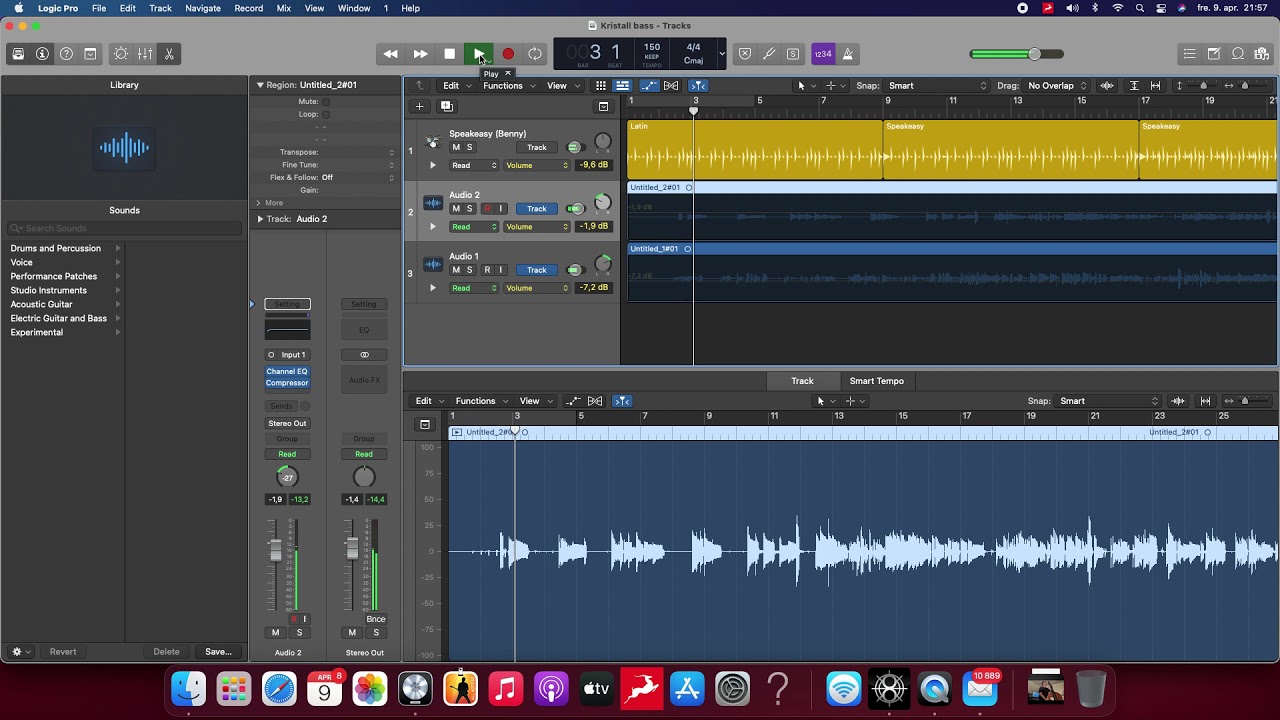
Task: Click the Channel EQ plug-in slot
Action: pyautogui.click(x=287, y=372)
